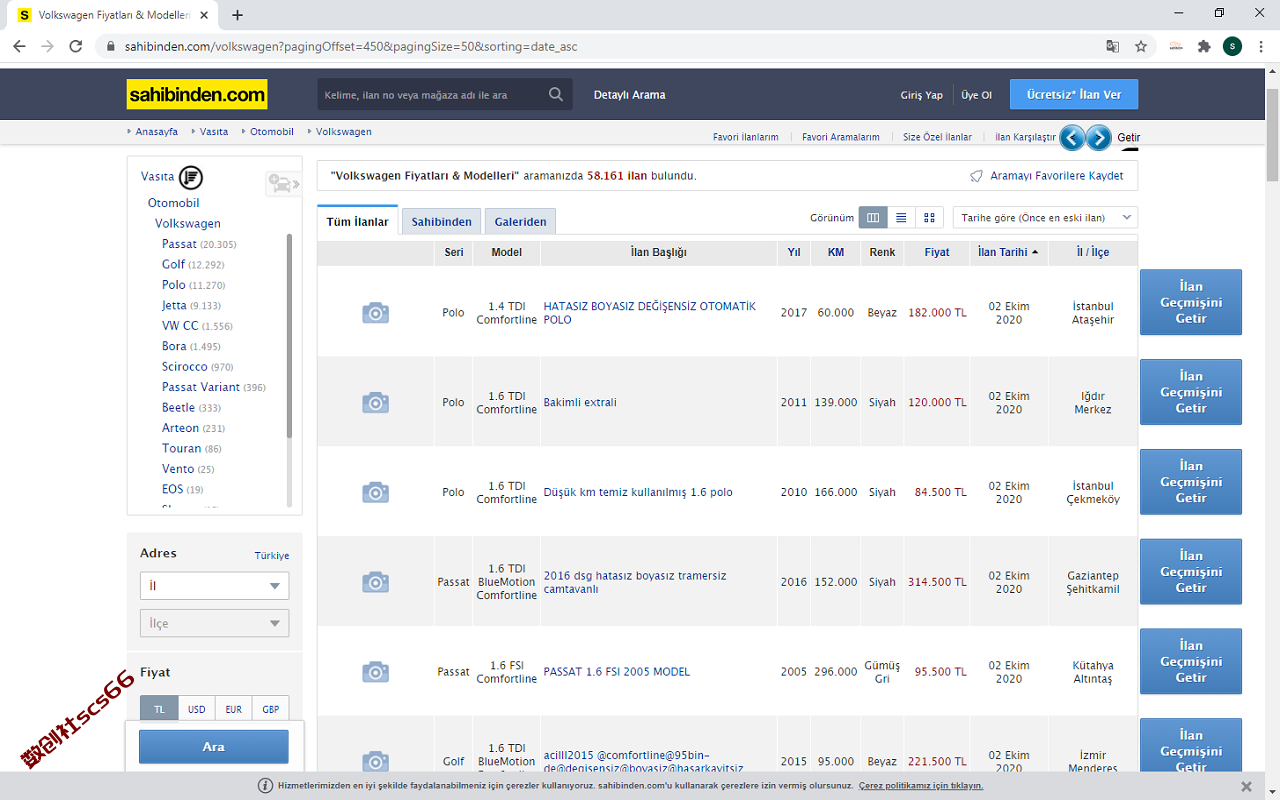Viewport: 1280px width, 800px height.
Task: Click the previous blue arrow button
Action: tap(1072, 138)
